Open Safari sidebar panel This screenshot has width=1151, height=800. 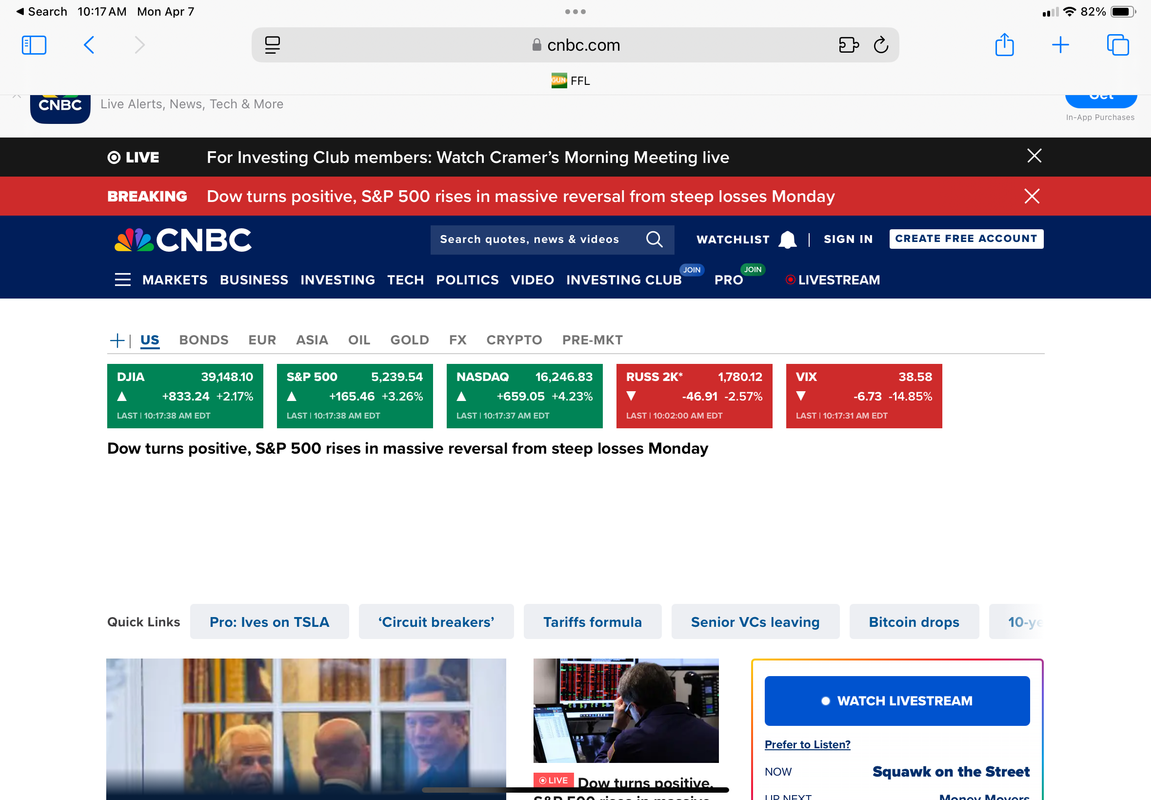(34, 46)
